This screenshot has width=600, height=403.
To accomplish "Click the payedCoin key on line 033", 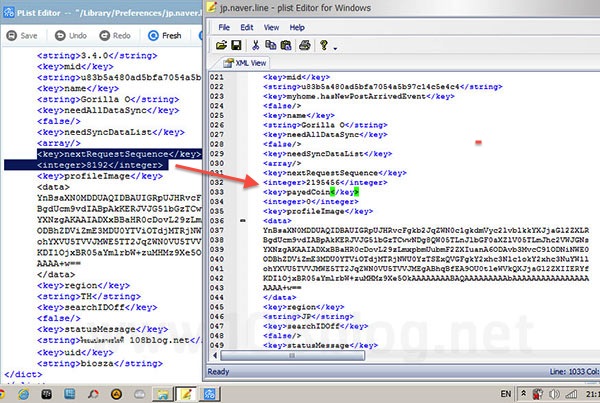I will (x=311, y=192).
